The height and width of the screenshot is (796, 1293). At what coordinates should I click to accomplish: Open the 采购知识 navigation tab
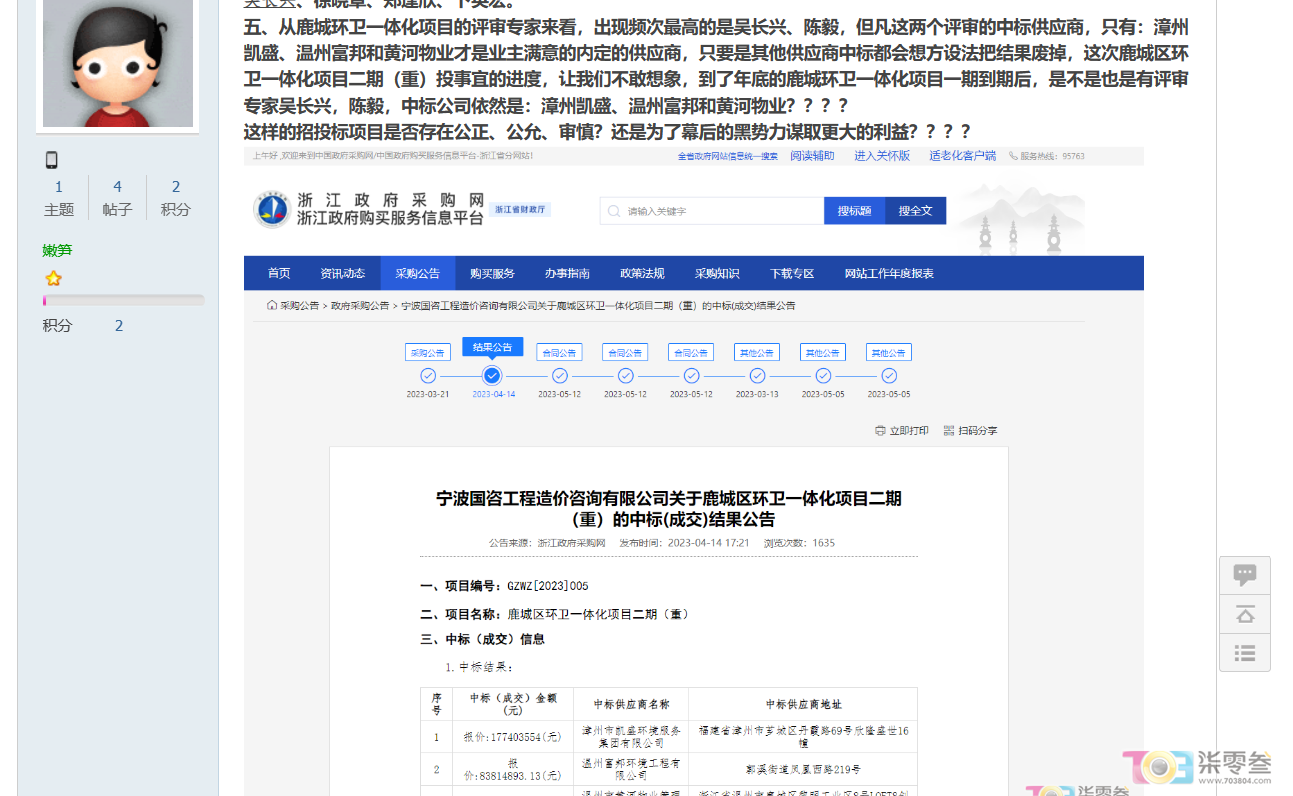click(717, 273)
